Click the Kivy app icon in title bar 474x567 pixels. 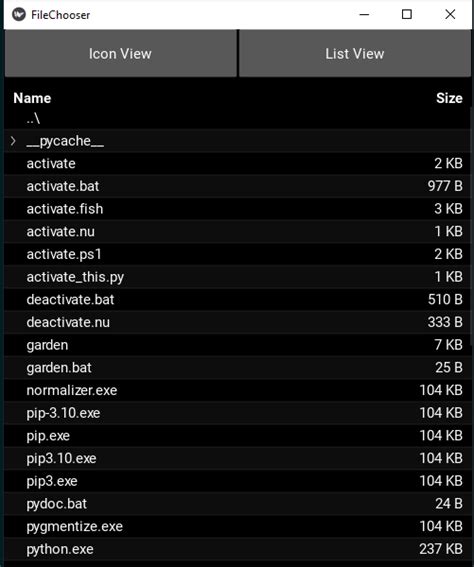[x=19, y=14]
